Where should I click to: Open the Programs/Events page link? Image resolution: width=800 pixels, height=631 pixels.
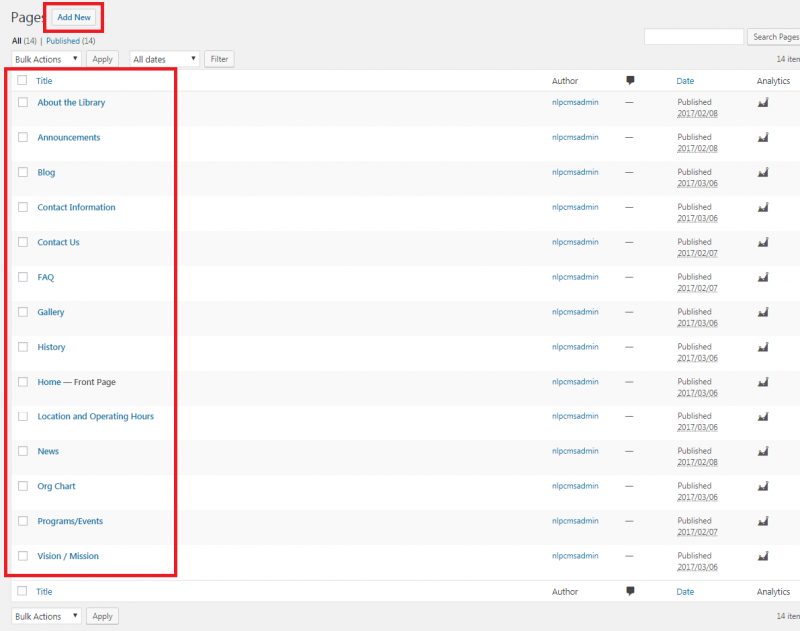70,521
